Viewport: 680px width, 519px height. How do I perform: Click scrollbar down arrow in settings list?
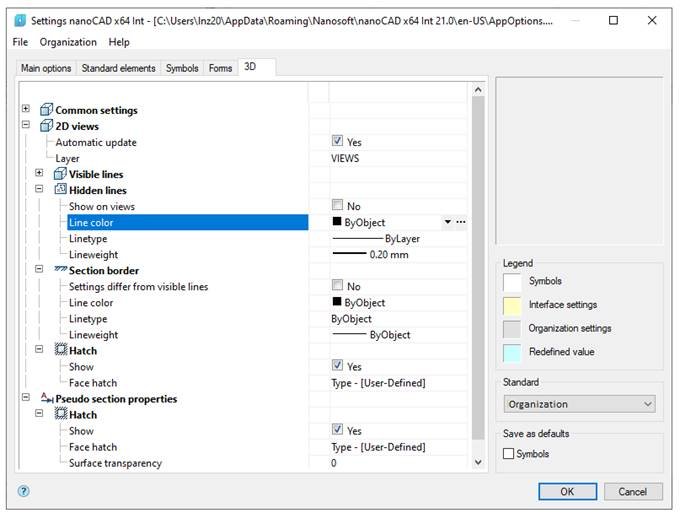coord(478,462)
